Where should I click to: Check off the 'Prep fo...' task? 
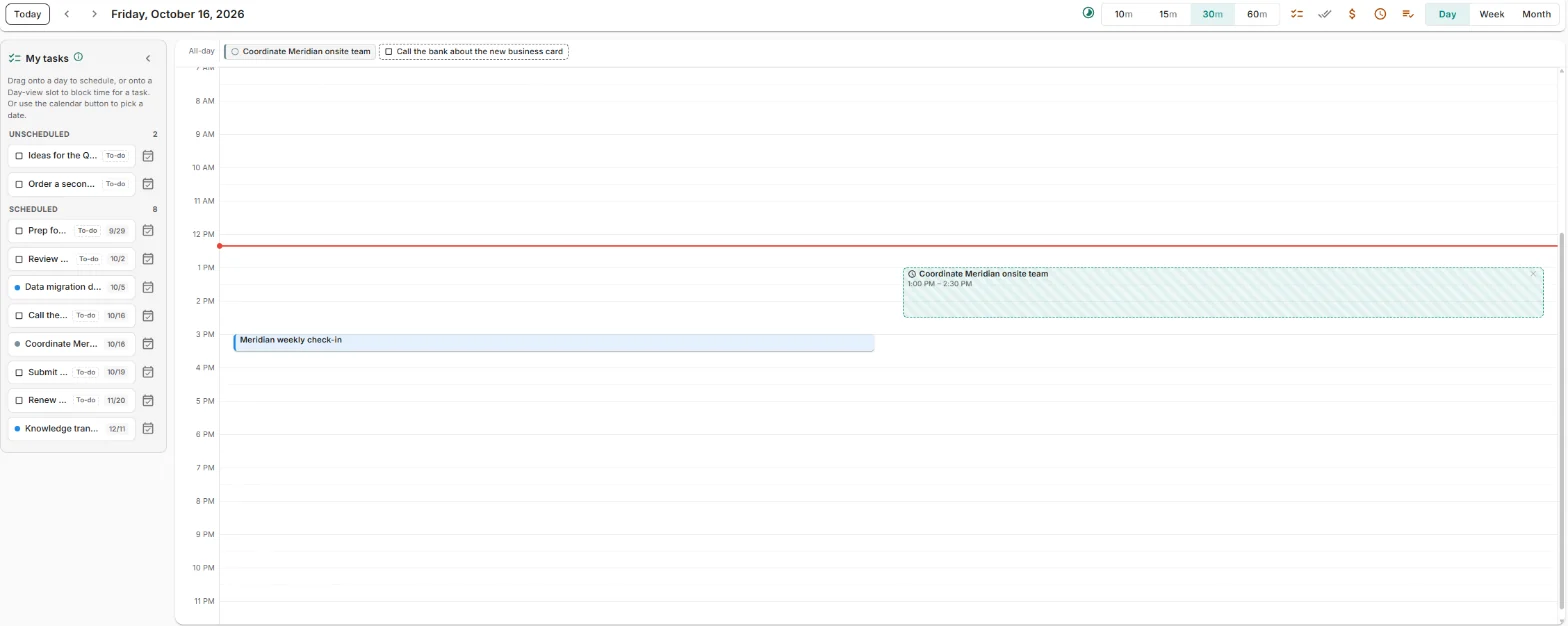coord(19,231)
